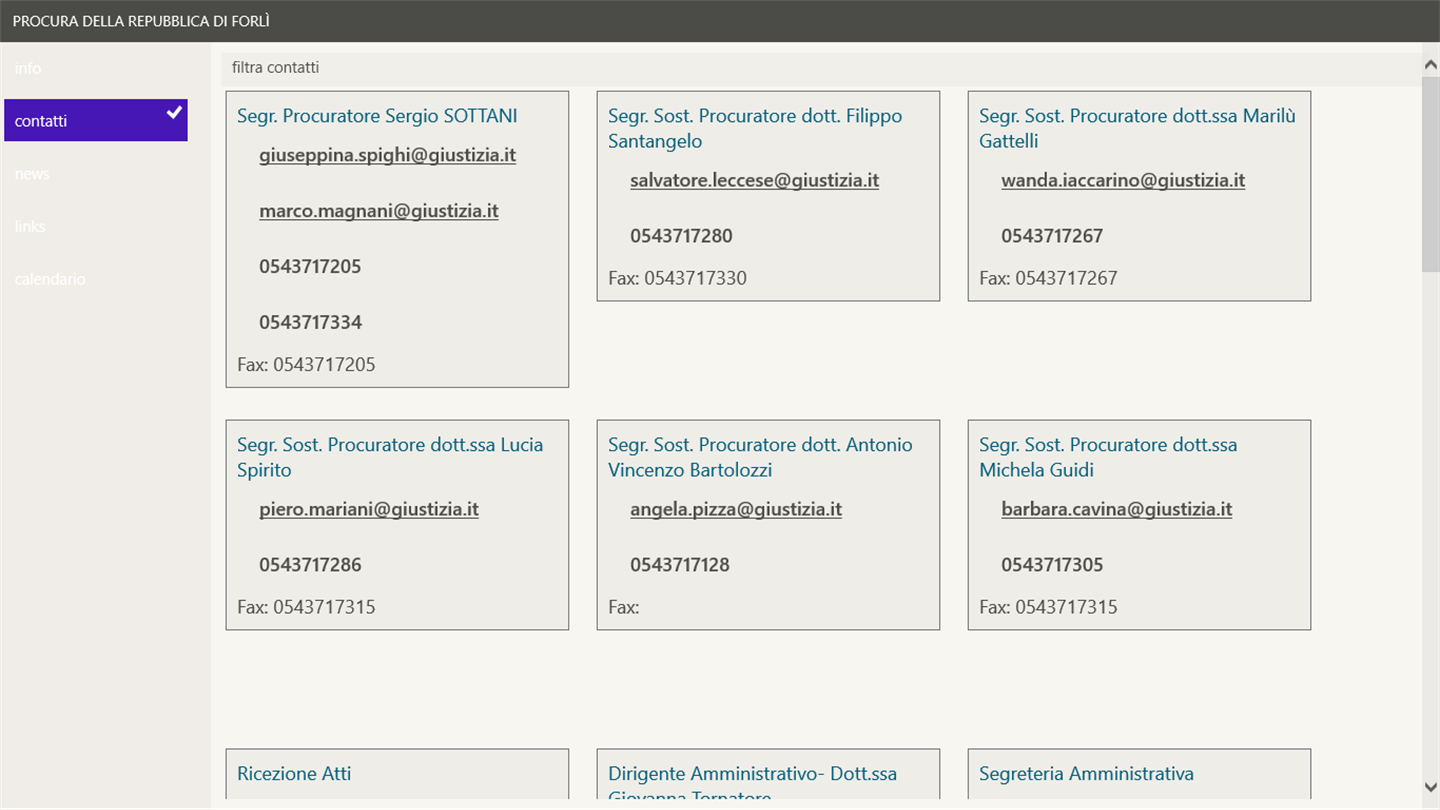Screen dimensions: 1440x810
Task: Email barbara.cavina@giustizia.it
Action: click(x=1116, y=509)
